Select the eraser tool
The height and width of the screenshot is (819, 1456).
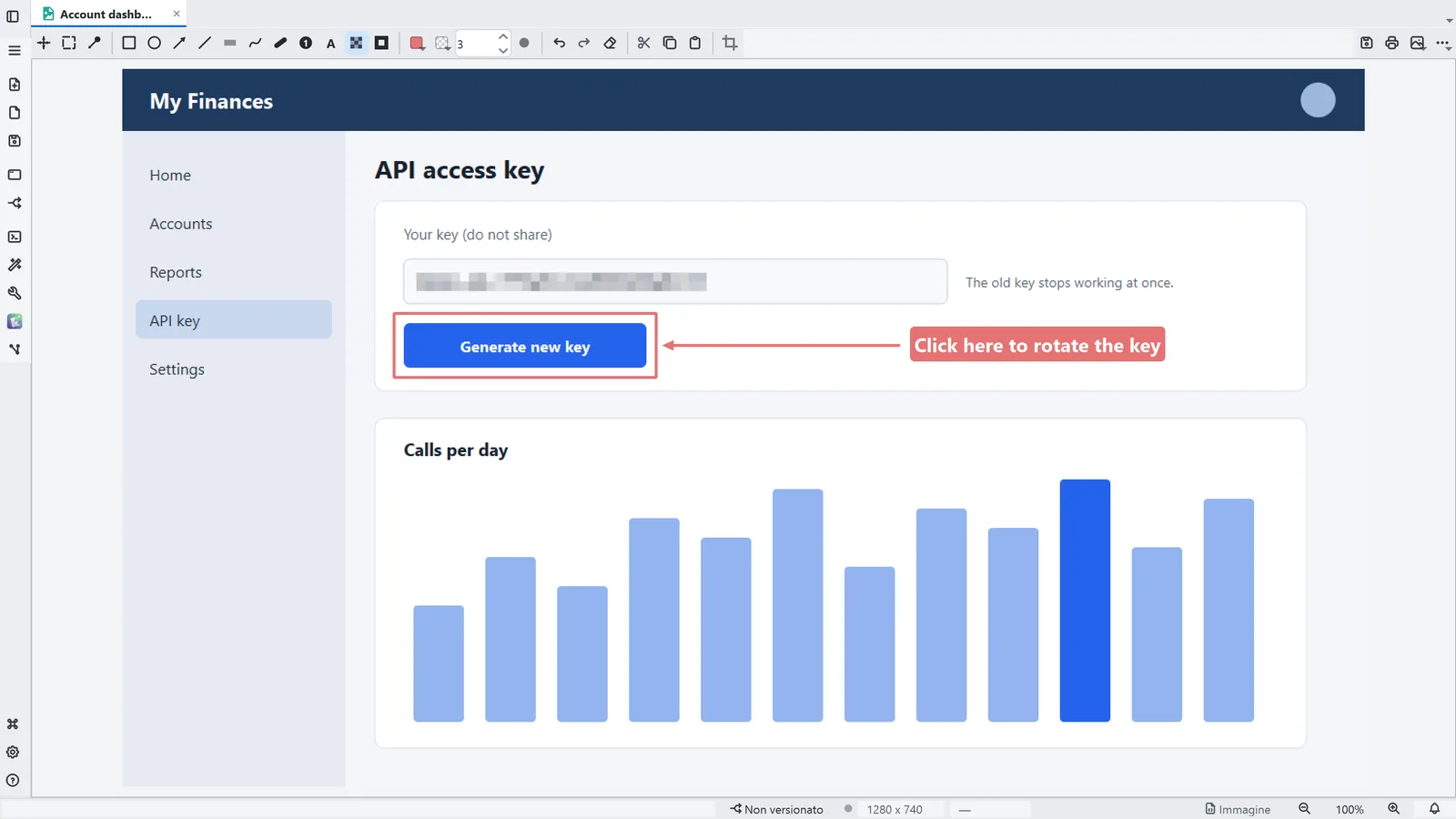pos(610,43)
